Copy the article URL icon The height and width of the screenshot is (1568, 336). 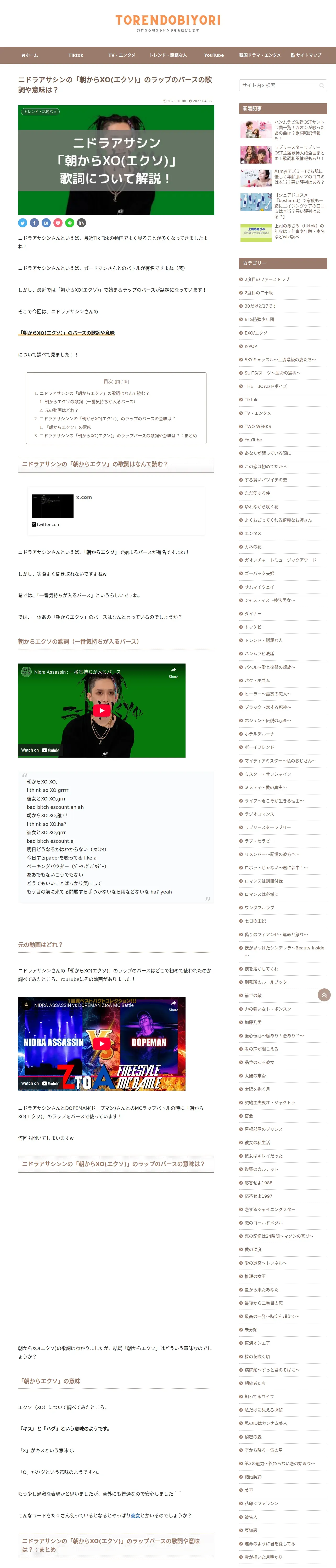point(82,223)
